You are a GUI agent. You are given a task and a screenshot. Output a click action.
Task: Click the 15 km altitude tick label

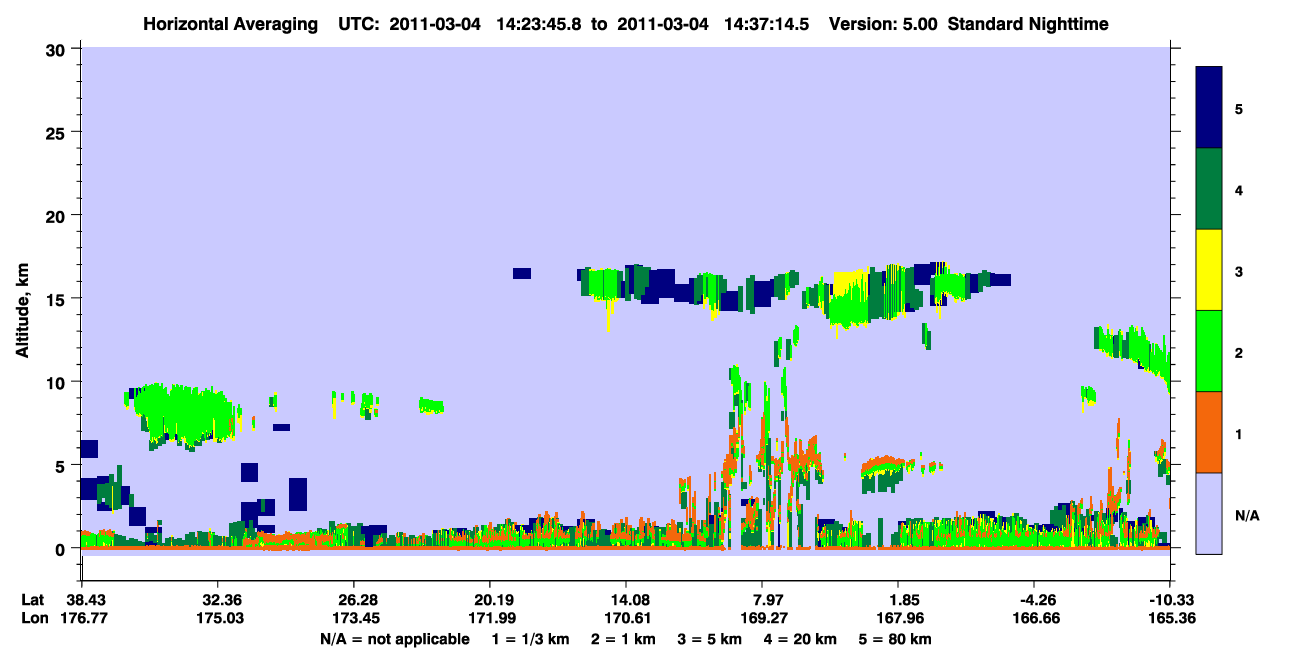point(57,299)
